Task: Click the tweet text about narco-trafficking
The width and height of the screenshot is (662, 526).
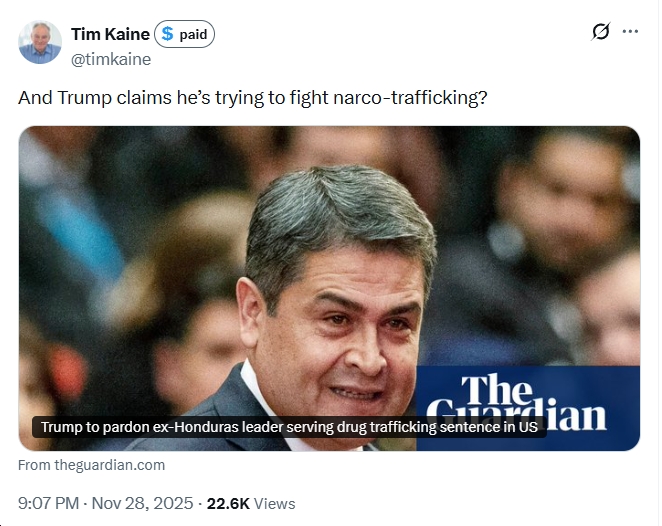Action: click(x=253, y=100)
